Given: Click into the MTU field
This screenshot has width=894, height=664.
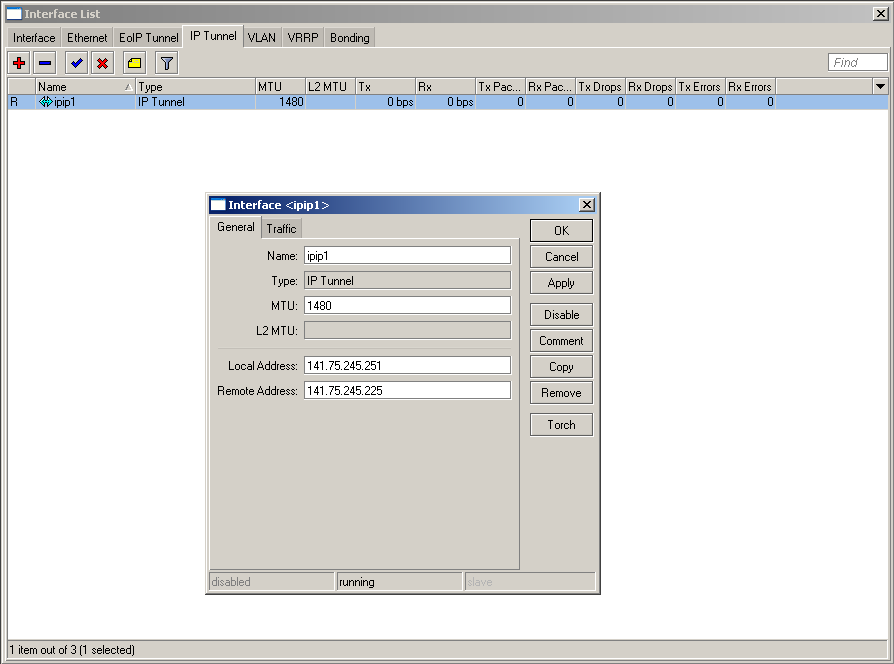Looking at the screenshot, I should click(407, 305).
